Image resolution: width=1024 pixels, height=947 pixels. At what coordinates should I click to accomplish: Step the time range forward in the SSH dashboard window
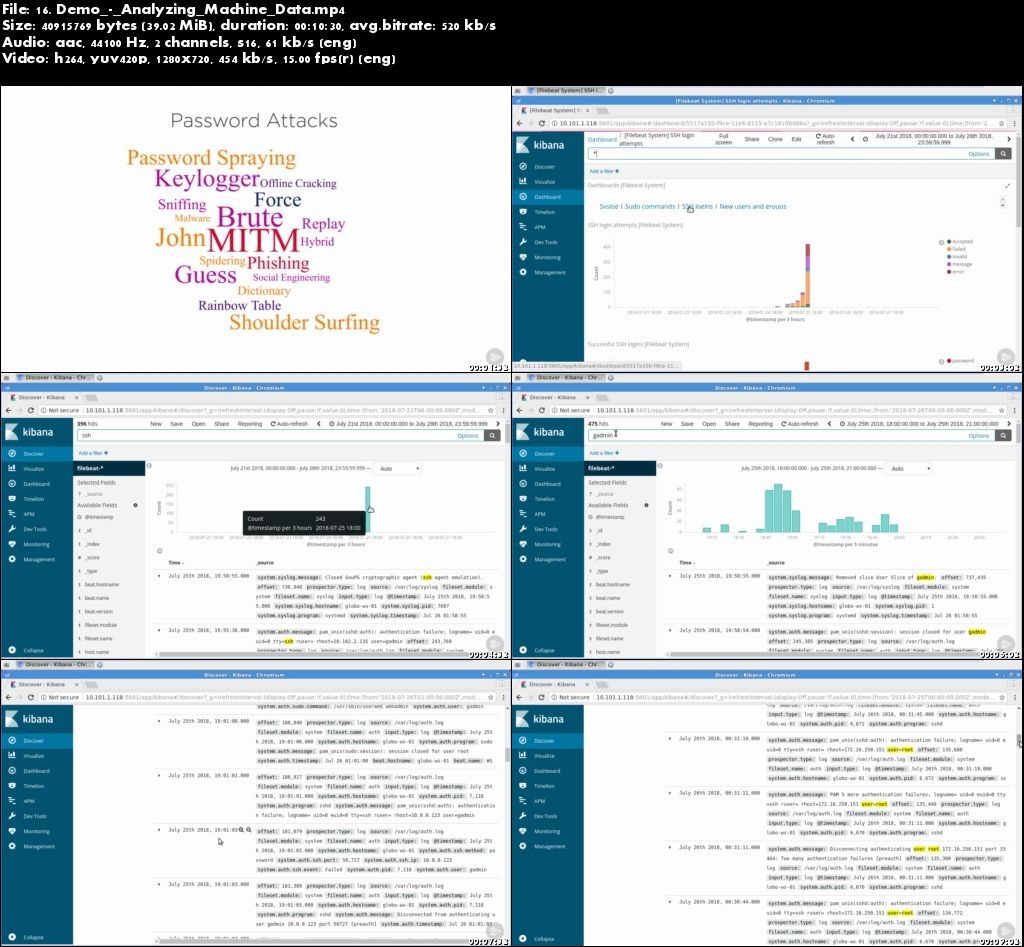click(x=1009, y=139)
